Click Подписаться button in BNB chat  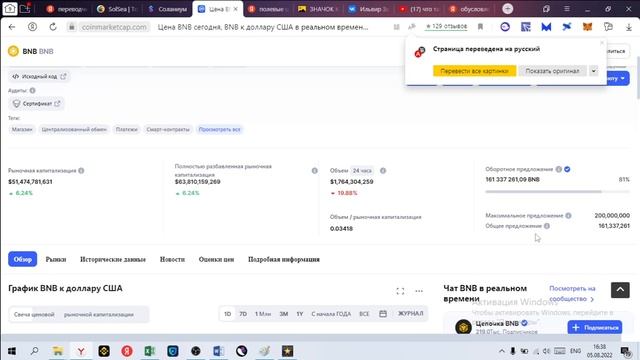click(595, 327)
